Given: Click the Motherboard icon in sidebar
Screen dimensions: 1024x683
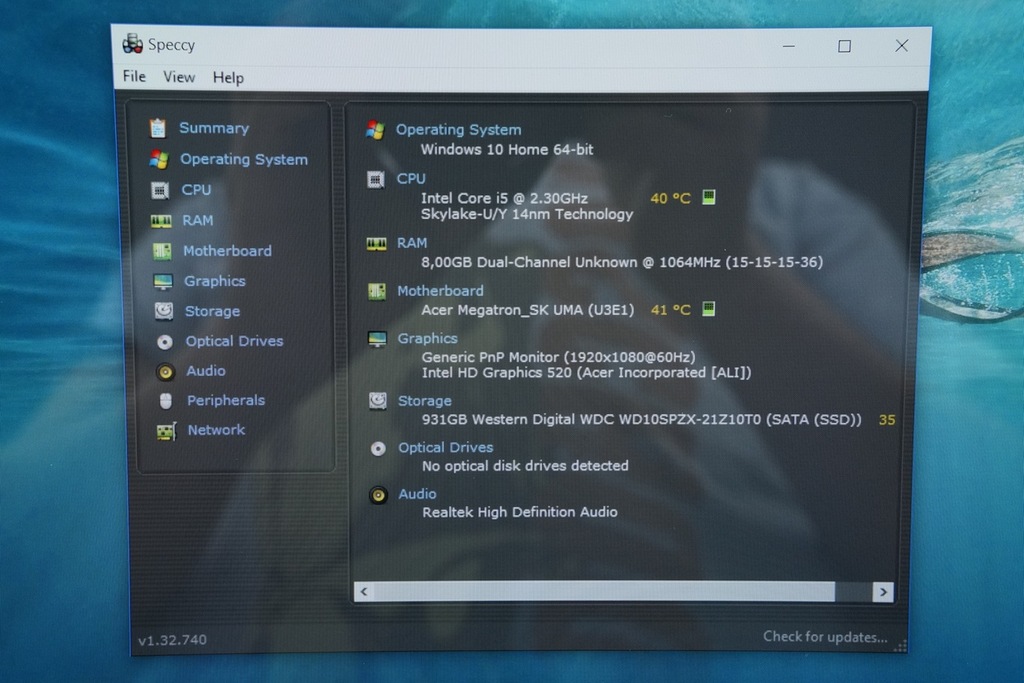Looking at the screenshot, I should [x=162, y=251].
